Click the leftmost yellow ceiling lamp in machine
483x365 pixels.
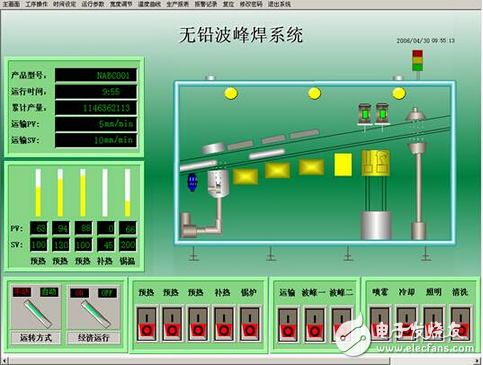coord(231,93)
